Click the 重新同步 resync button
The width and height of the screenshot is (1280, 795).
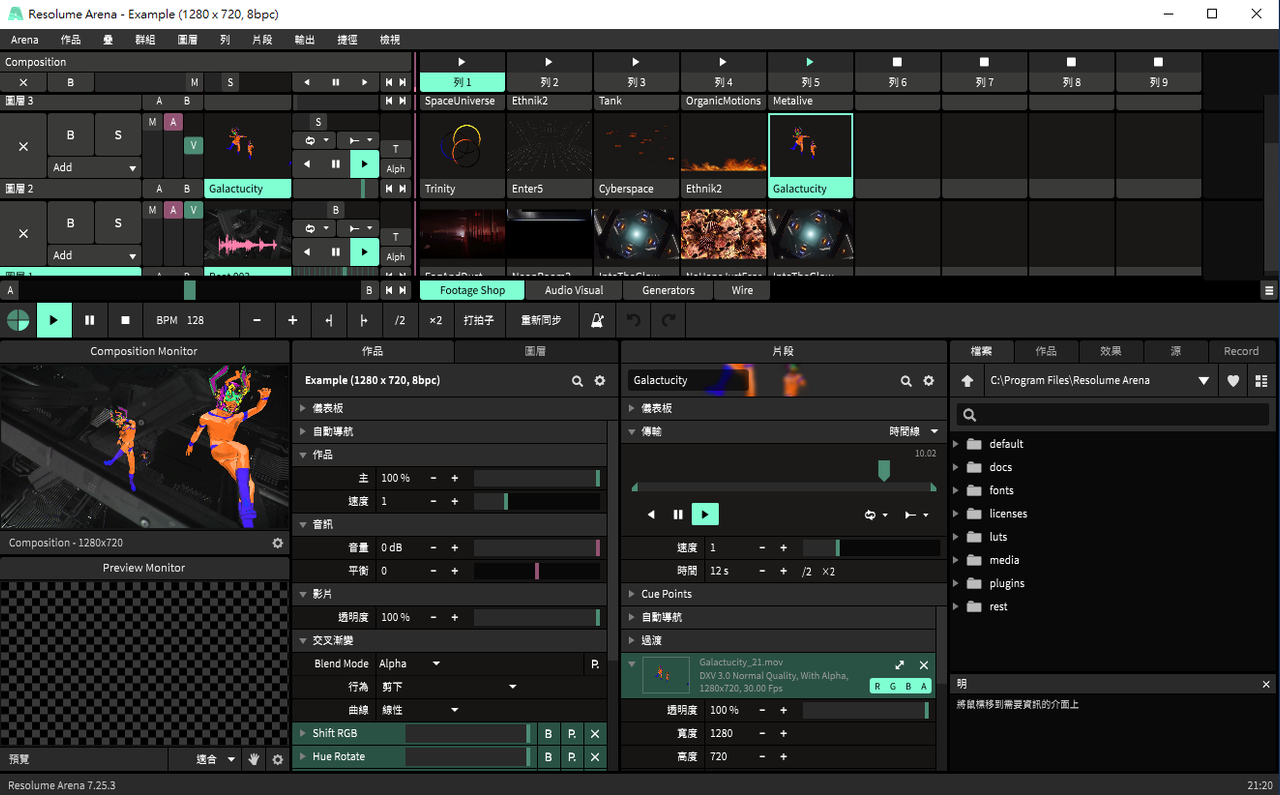(x=541, y=320)
